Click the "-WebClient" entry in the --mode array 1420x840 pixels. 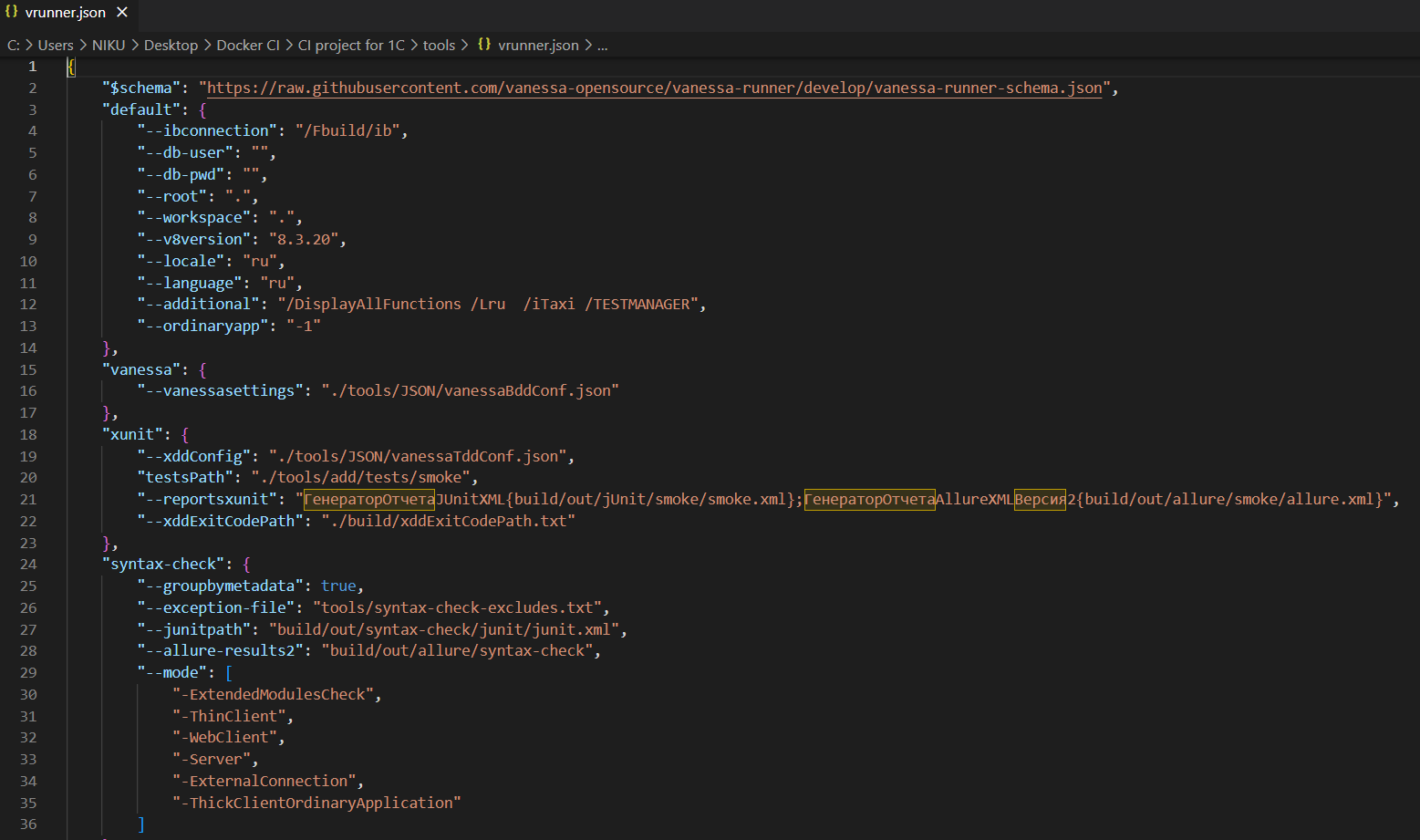[x=227, y=737]
